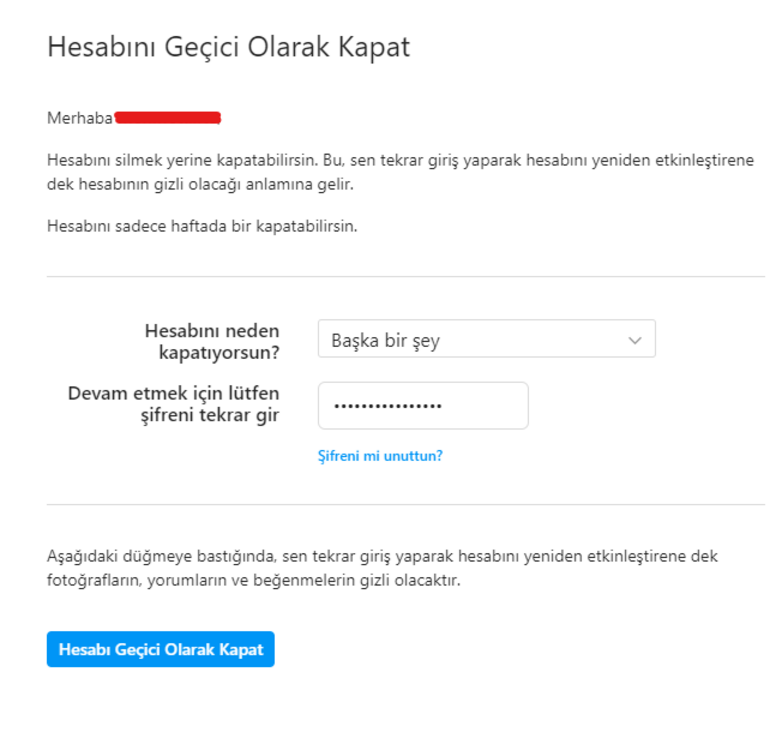This screenshot has height=750, width=770.
Task: Open the 'Hesabını neden kapatıyorsun?' dropdown
Action: pos(486,339)
